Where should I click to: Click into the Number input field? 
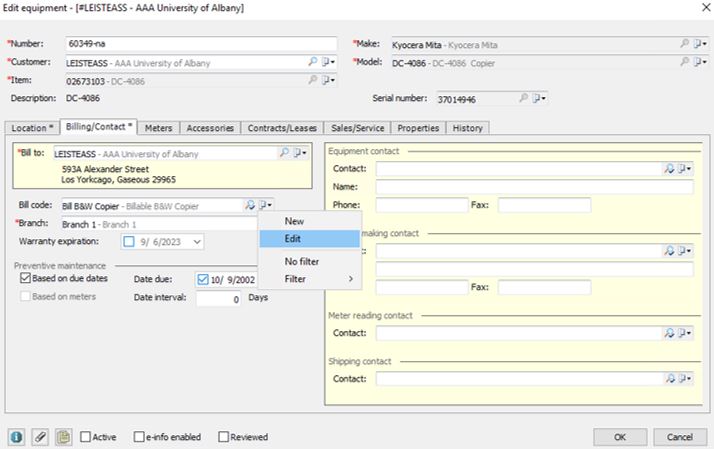(x=201, y=44)
